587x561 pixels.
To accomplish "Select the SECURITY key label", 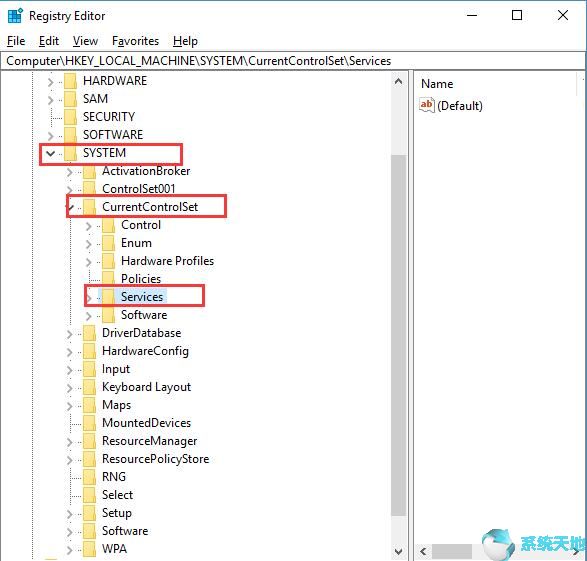I will [x=109, y=117].
